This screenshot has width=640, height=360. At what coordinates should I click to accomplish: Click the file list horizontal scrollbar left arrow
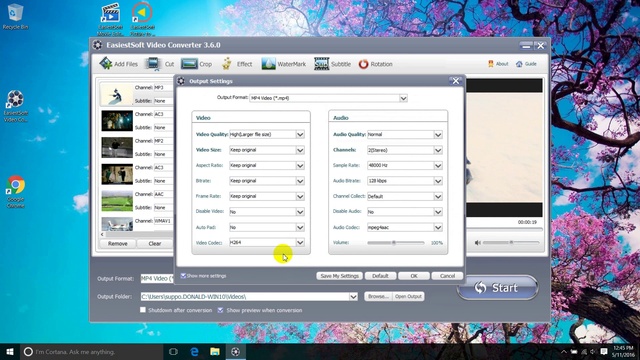pyautogui.click(x=102, y=234)
